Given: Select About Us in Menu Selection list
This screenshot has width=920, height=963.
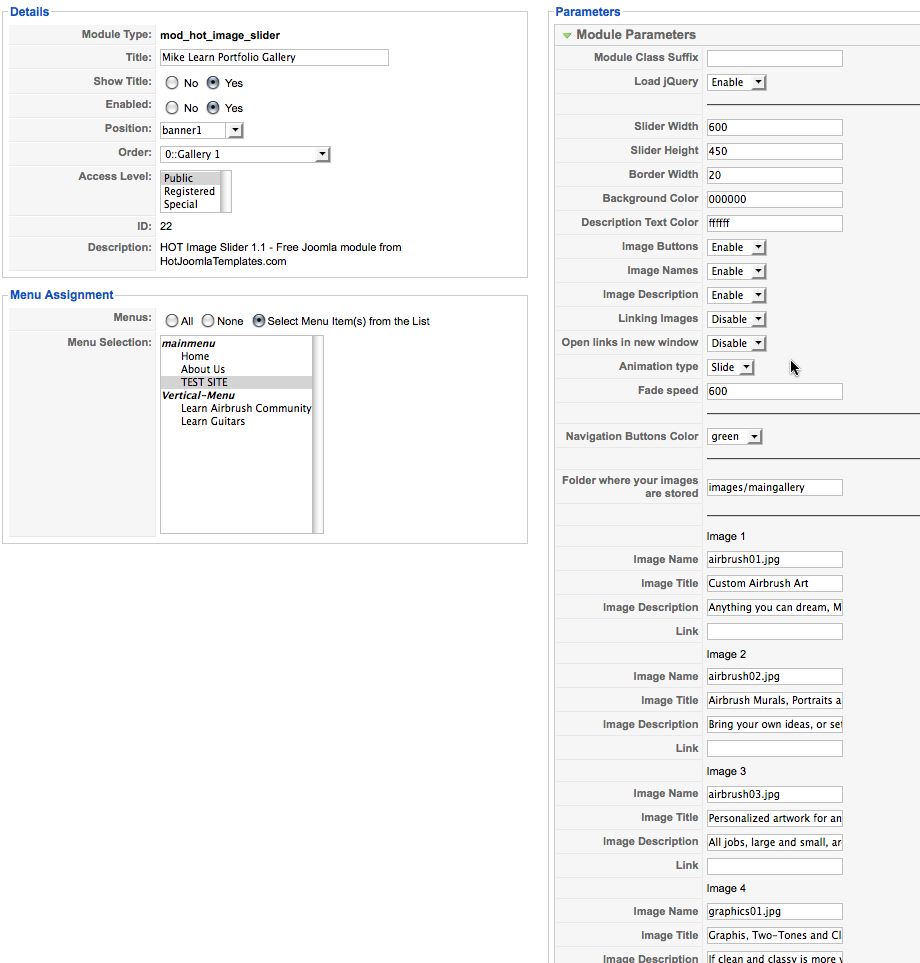Looking at the screenshot, I should 236,369.
